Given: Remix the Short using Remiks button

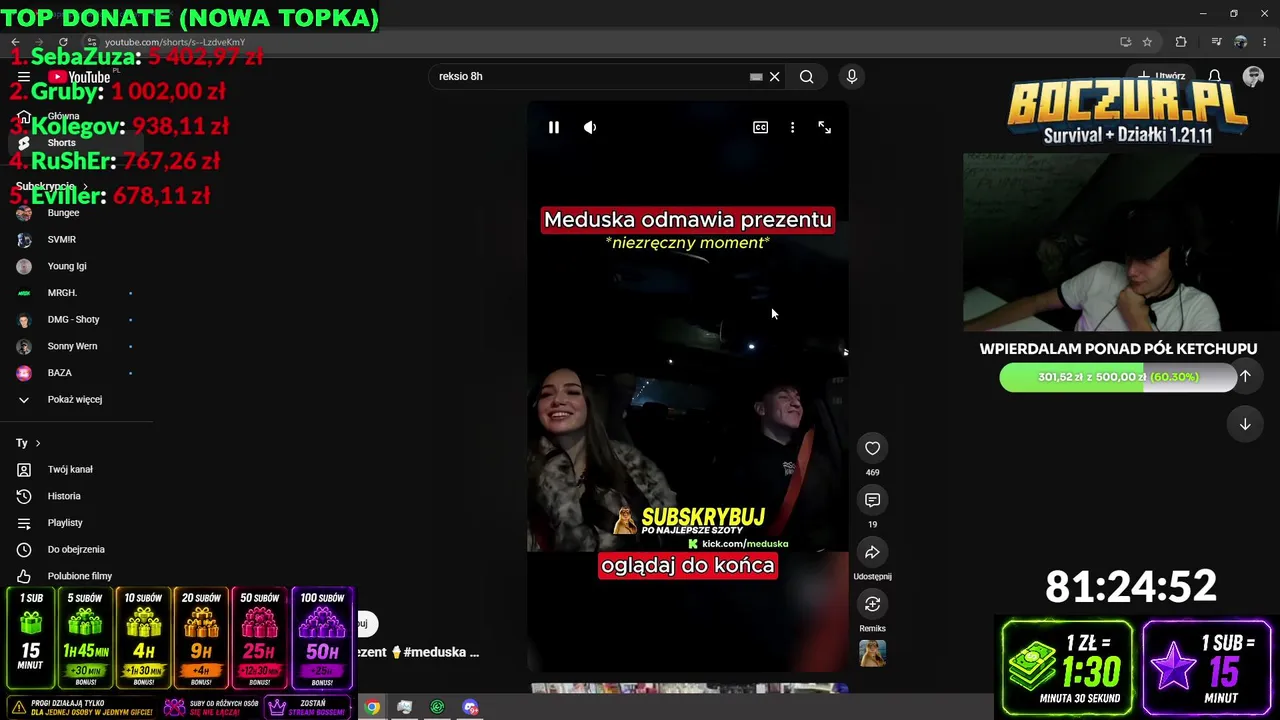Looking at the screenshot, I should 872,604.
